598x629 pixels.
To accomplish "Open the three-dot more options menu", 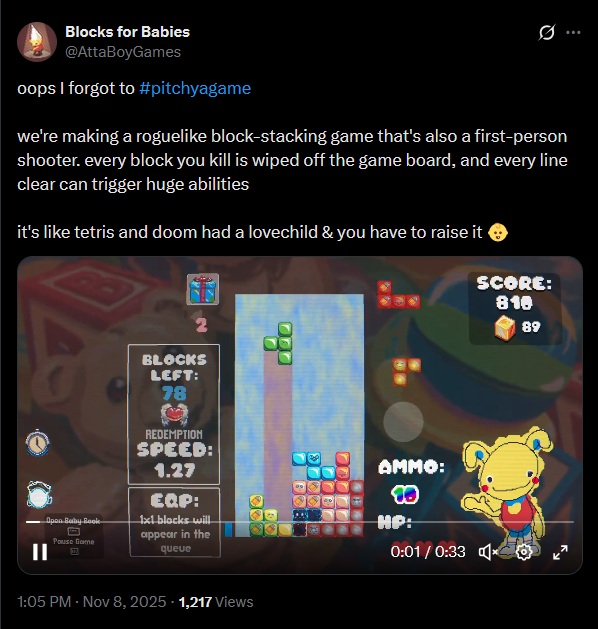I will click(x=573, y=32).
